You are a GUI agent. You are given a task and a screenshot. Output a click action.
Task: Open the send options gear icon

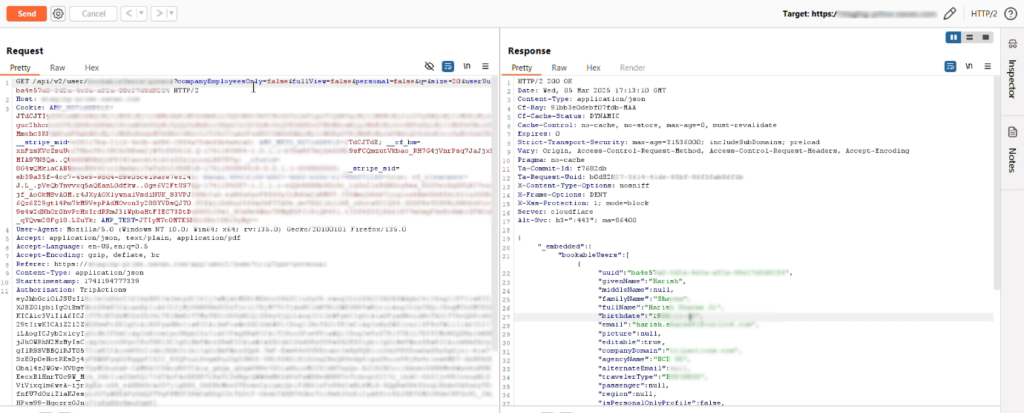[58, 14]
